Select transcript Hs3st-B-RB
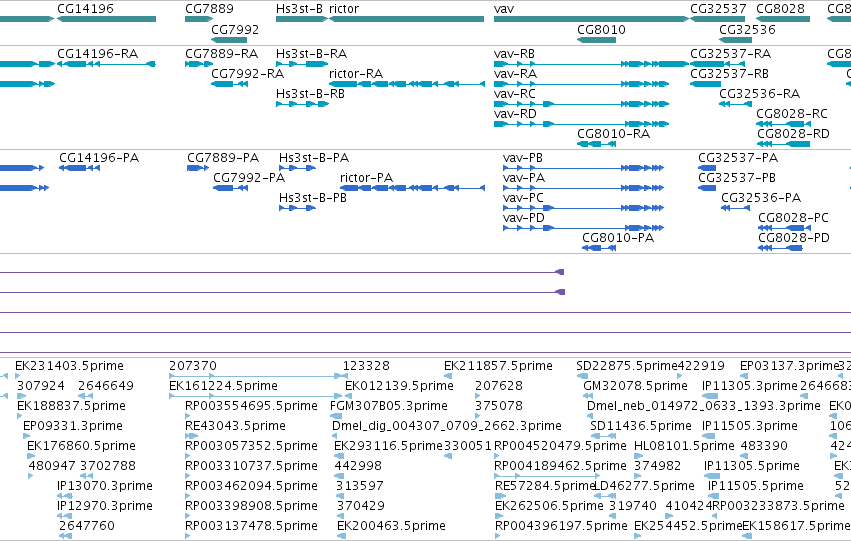Viewport: 851px width, 541px height. tap(310, 93)
